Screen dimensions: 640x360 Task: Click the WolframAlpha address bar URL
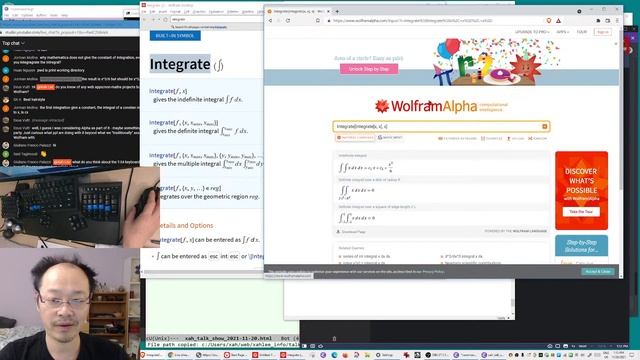coord(412,20)
